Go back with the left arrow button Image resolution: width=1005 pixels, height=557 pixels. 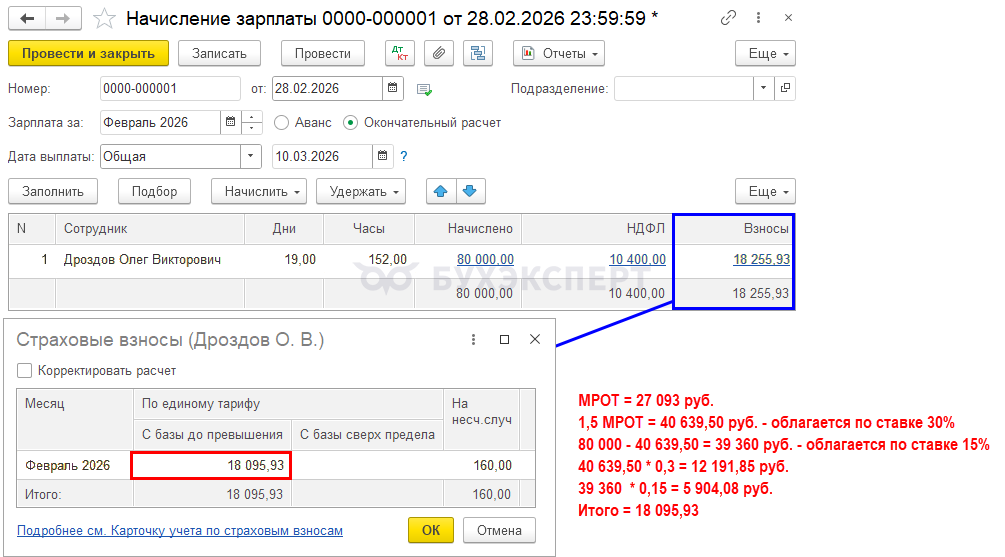point(27,19)
